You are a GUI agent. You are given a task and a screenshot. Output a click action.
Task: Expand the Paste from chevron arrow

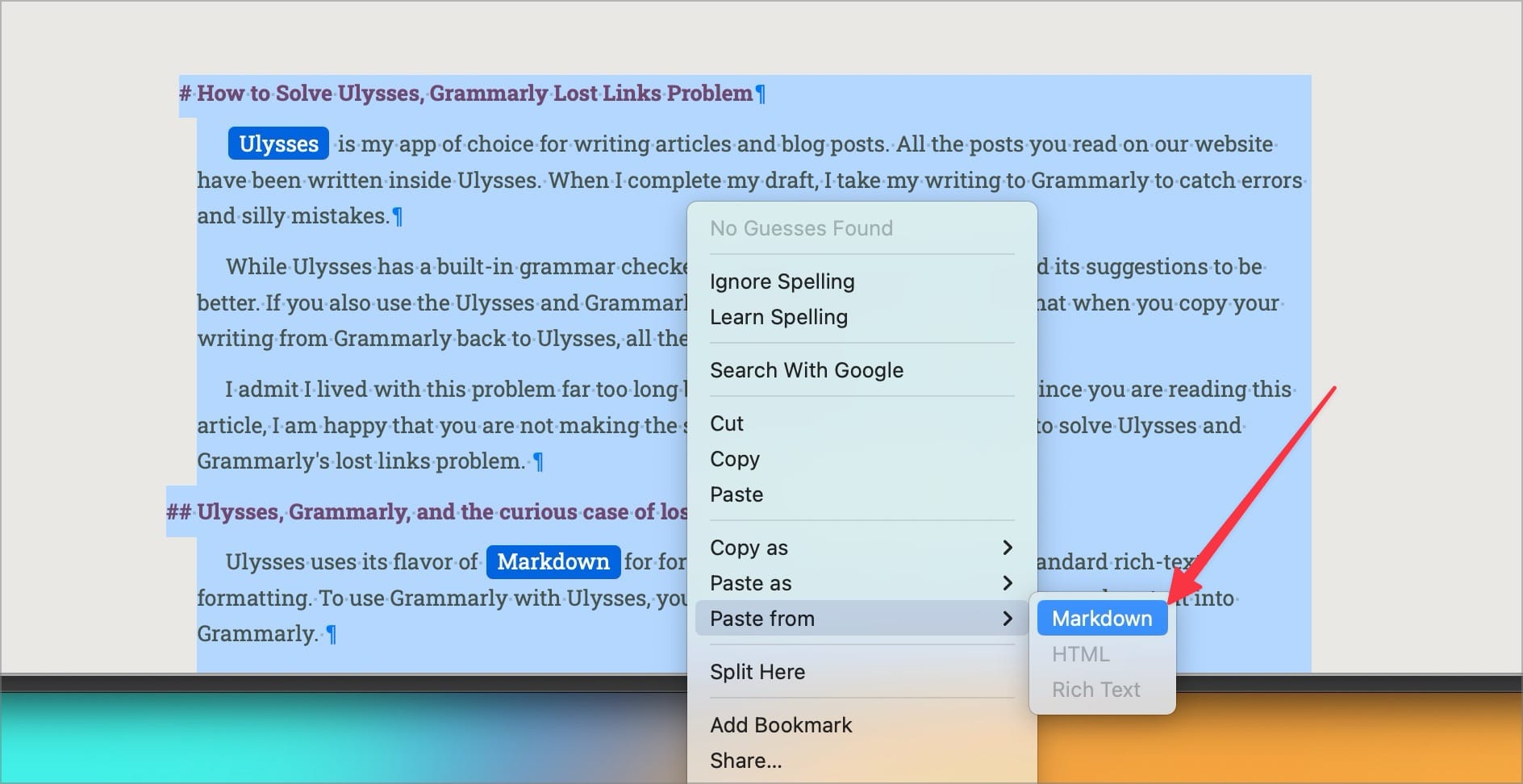click(x=1007, y=619)
